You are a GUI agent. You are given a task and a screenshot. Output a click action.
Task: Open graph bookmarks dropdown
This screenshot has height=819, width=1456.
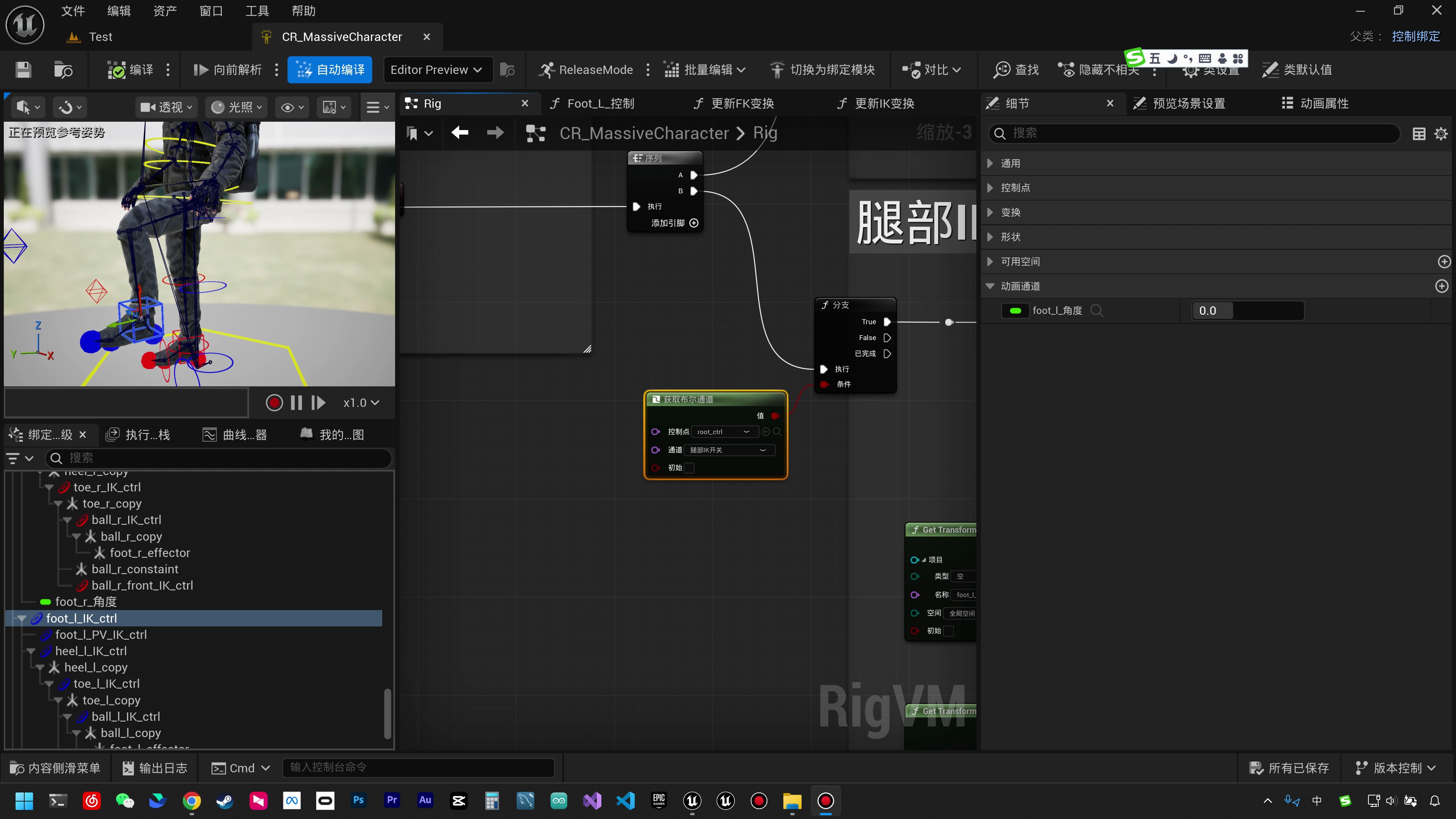click(419, 133)
